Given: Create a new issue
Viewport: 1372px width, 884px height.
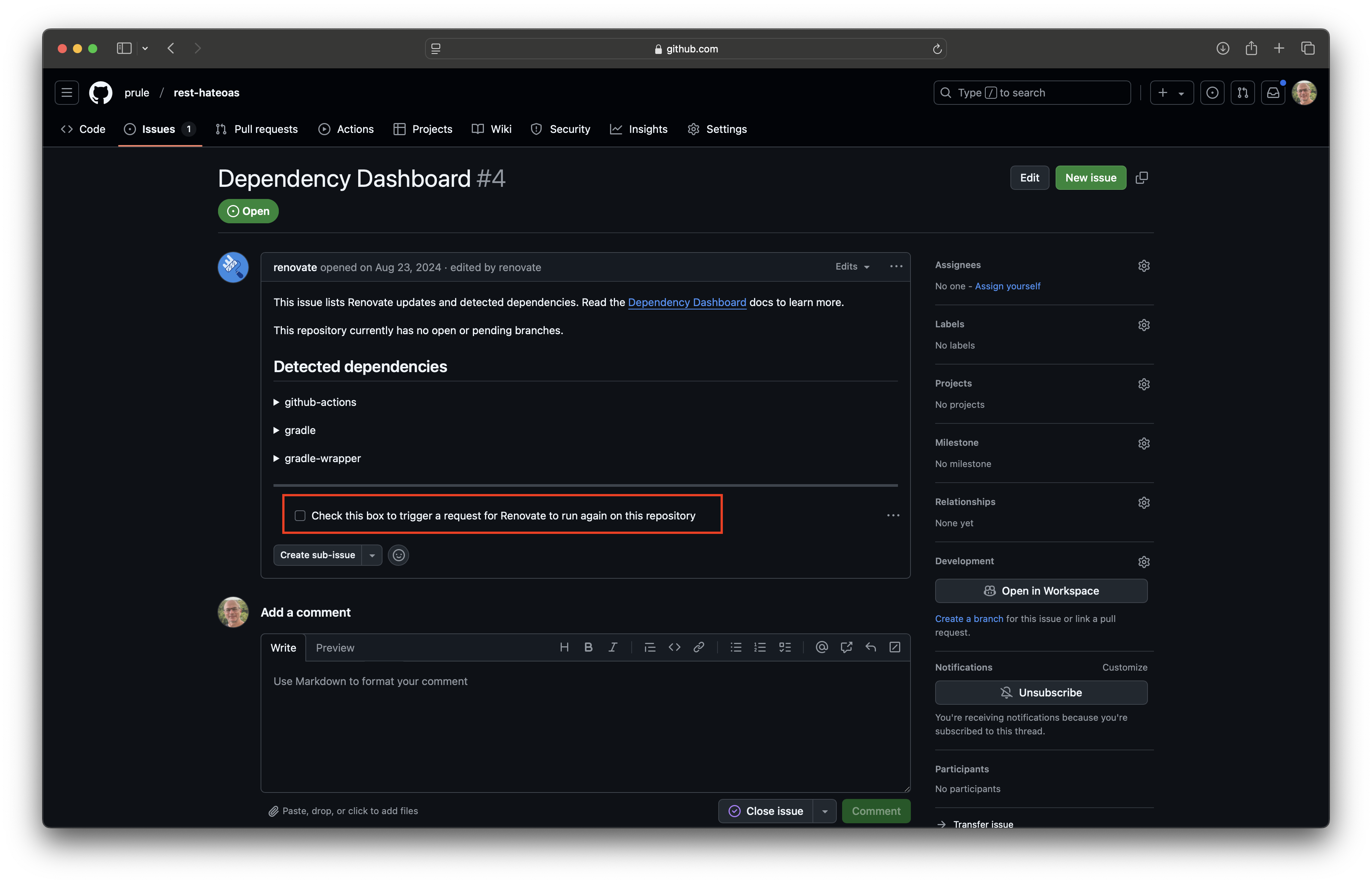Looking at the screenshot, I should [1090, 177].
